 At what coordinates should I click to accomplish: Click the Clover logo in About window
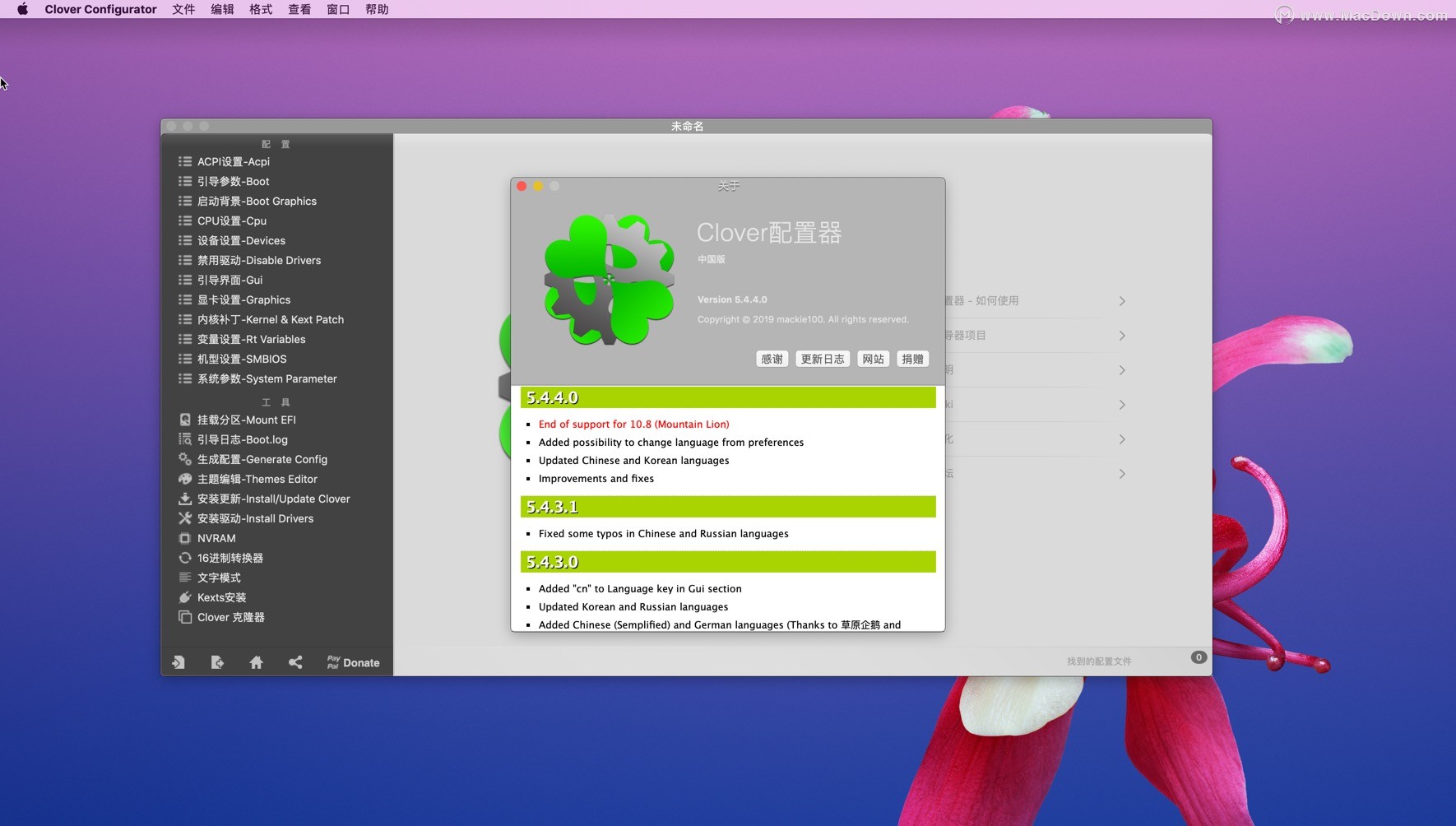point(609,280)
